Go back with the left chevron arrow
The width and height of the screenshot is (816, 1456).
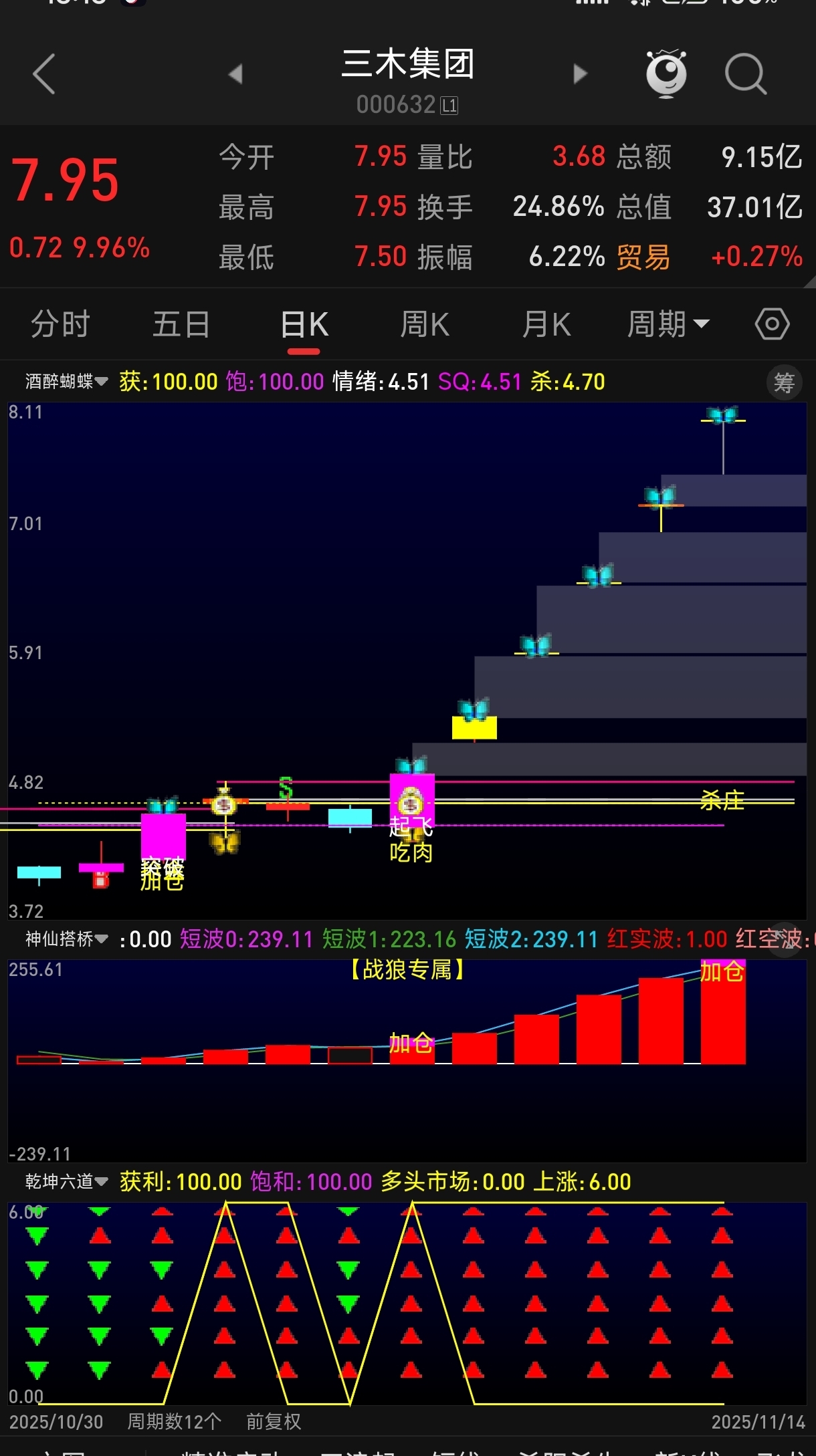point(43,74)
